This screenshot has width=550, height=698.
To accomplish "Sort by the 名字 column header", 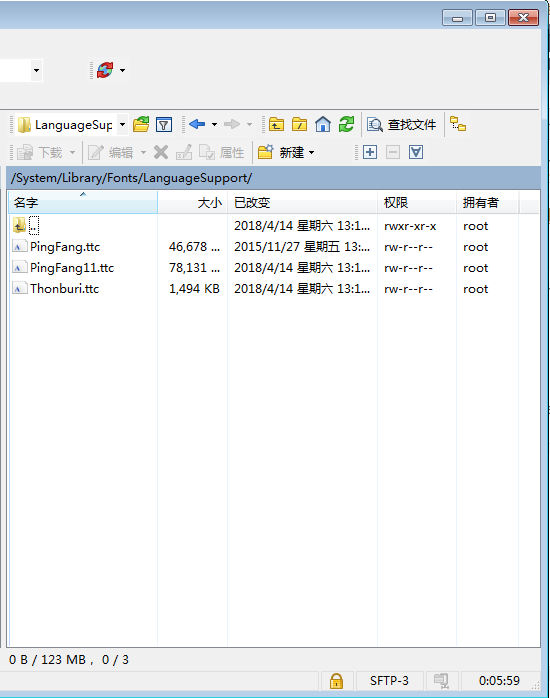I will pyautogui.click(x=83, y=203).
